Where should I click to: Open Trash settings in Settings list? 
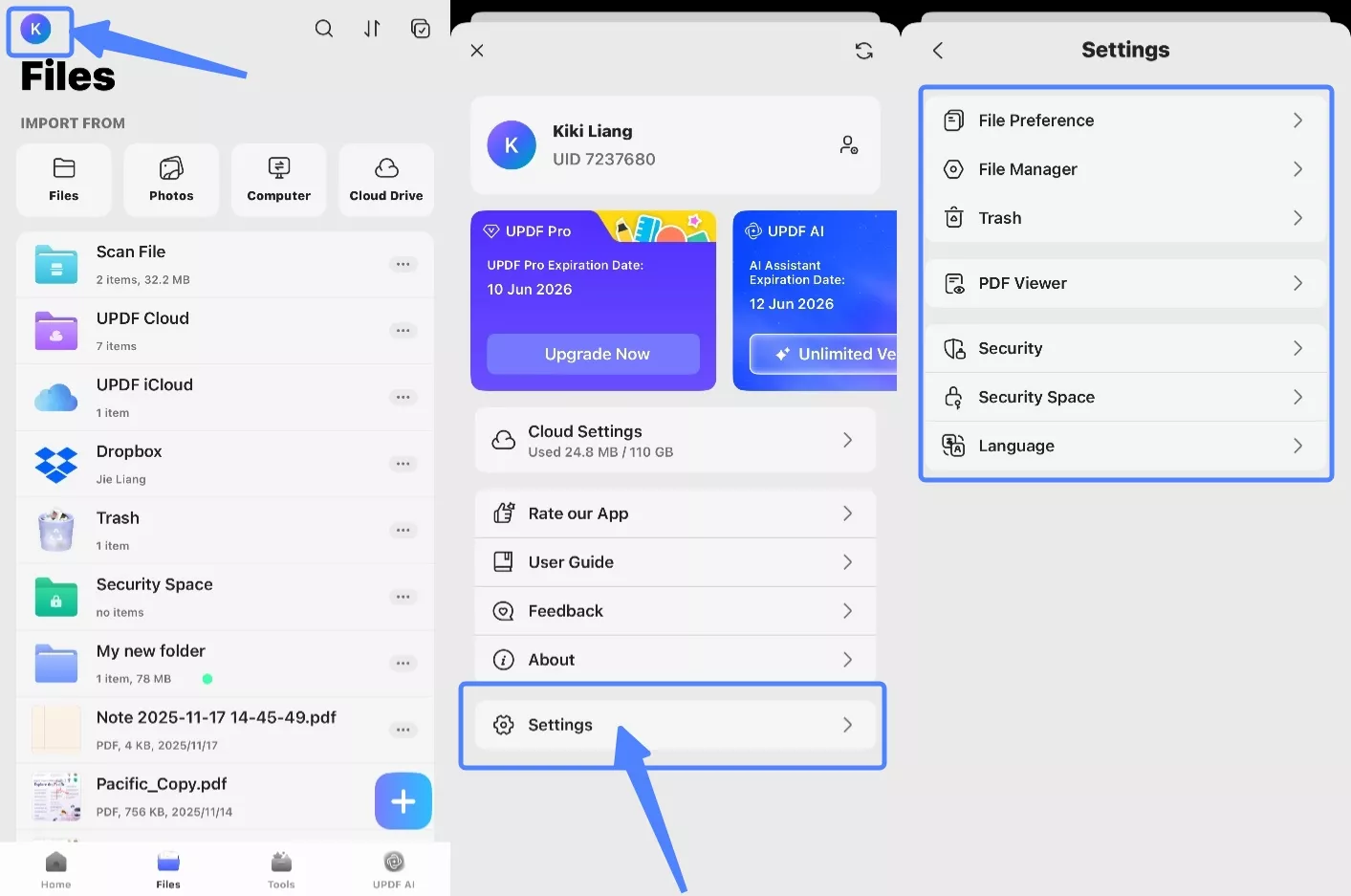click(x=1126, y=218)
